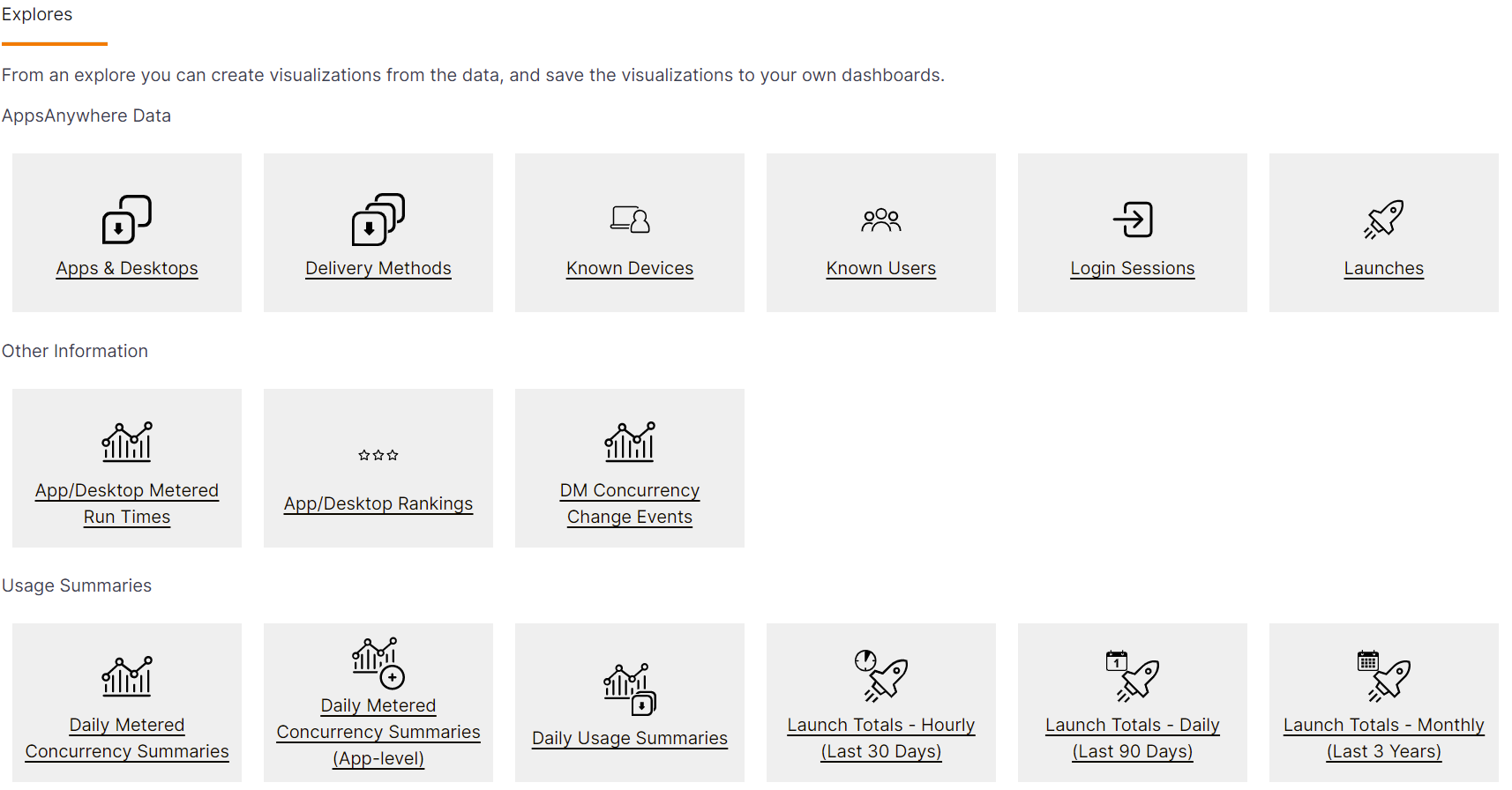This screenshot has height=790, width=1512.
Task: Click the App/Desktop Rankings stars icon
Action: pyautogui.click(x=378, y=455)
